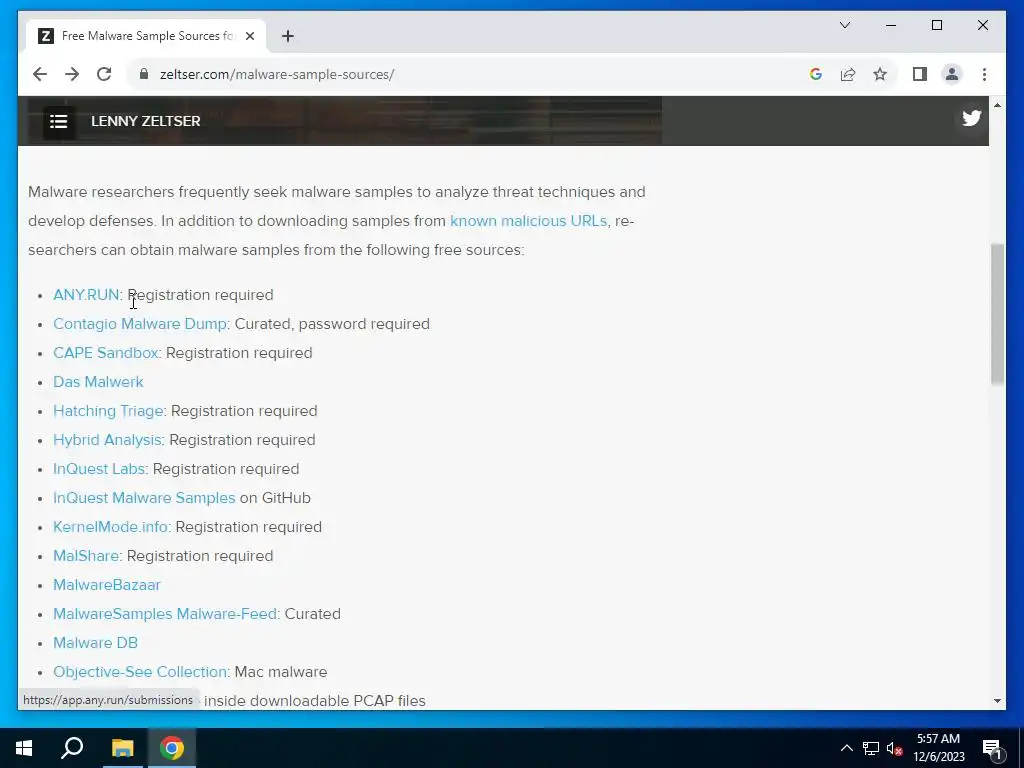Screen dimensions: 1024x768
Task: Open InQuest Malware Samples link
Action: [x=144, y=498]
